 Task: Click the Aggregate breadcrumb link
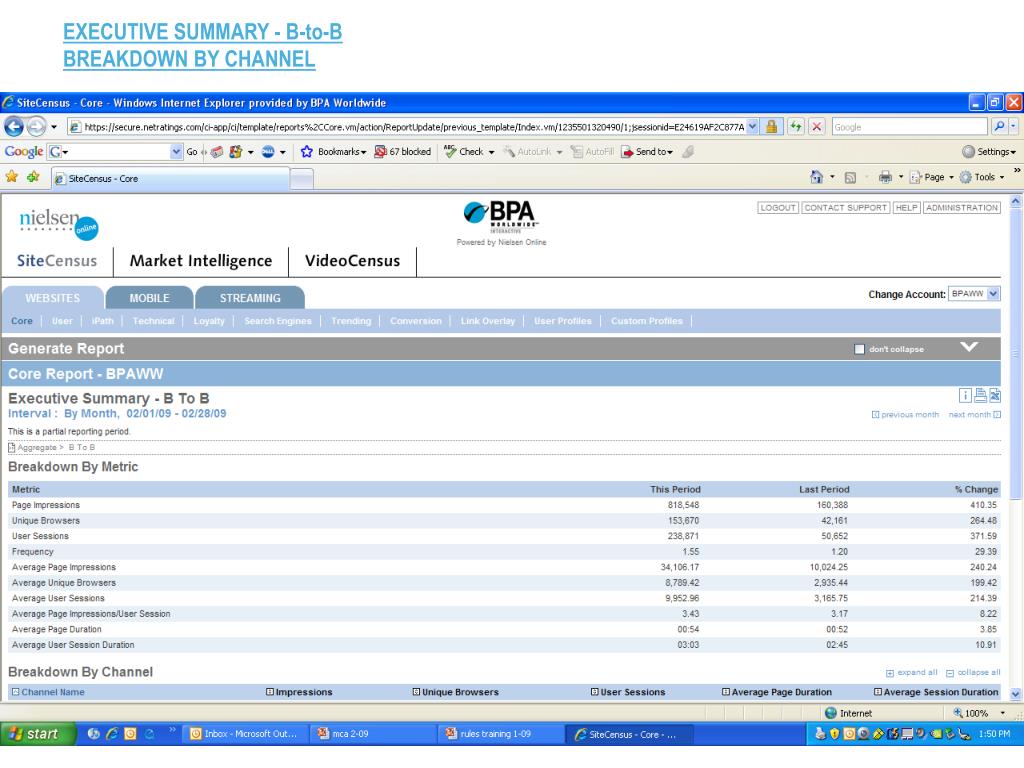click(x=37, y=448)
